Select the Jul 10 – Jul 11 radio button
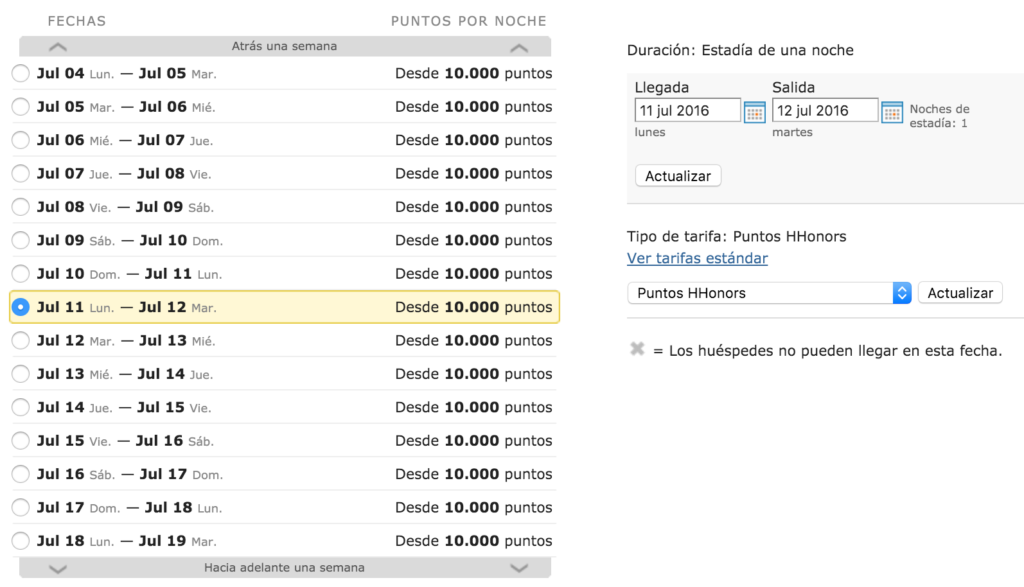1024x587 pixels. point(20,273)
